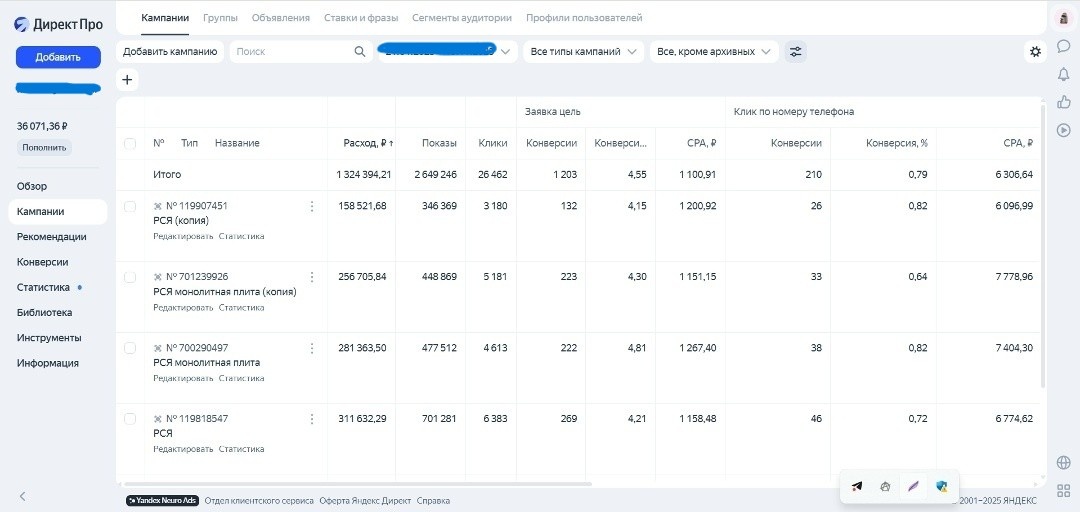Click the Пополнить balance button
Image resolution: width=1080 pixels, height=512 pixels.
(44, 147)
